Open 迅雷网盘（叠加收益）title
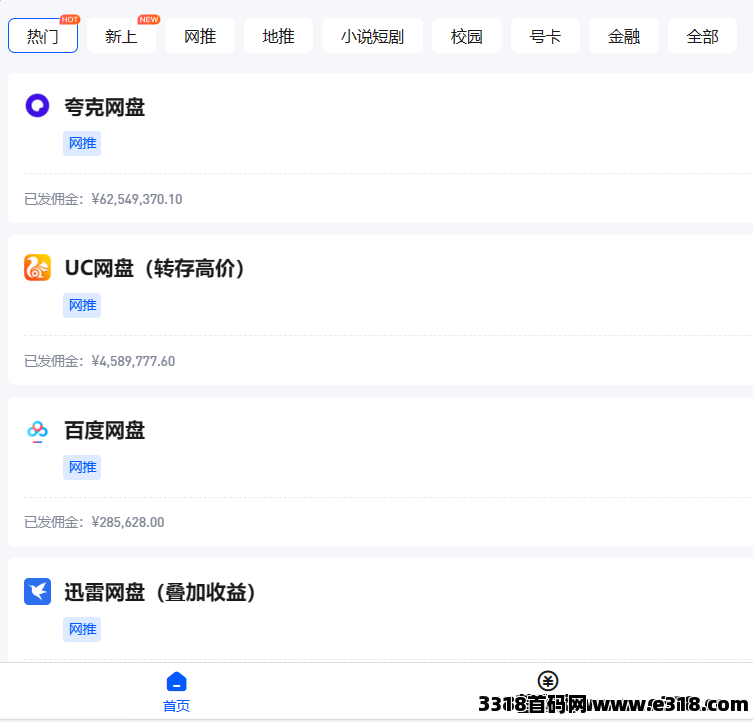 [160, 592]
